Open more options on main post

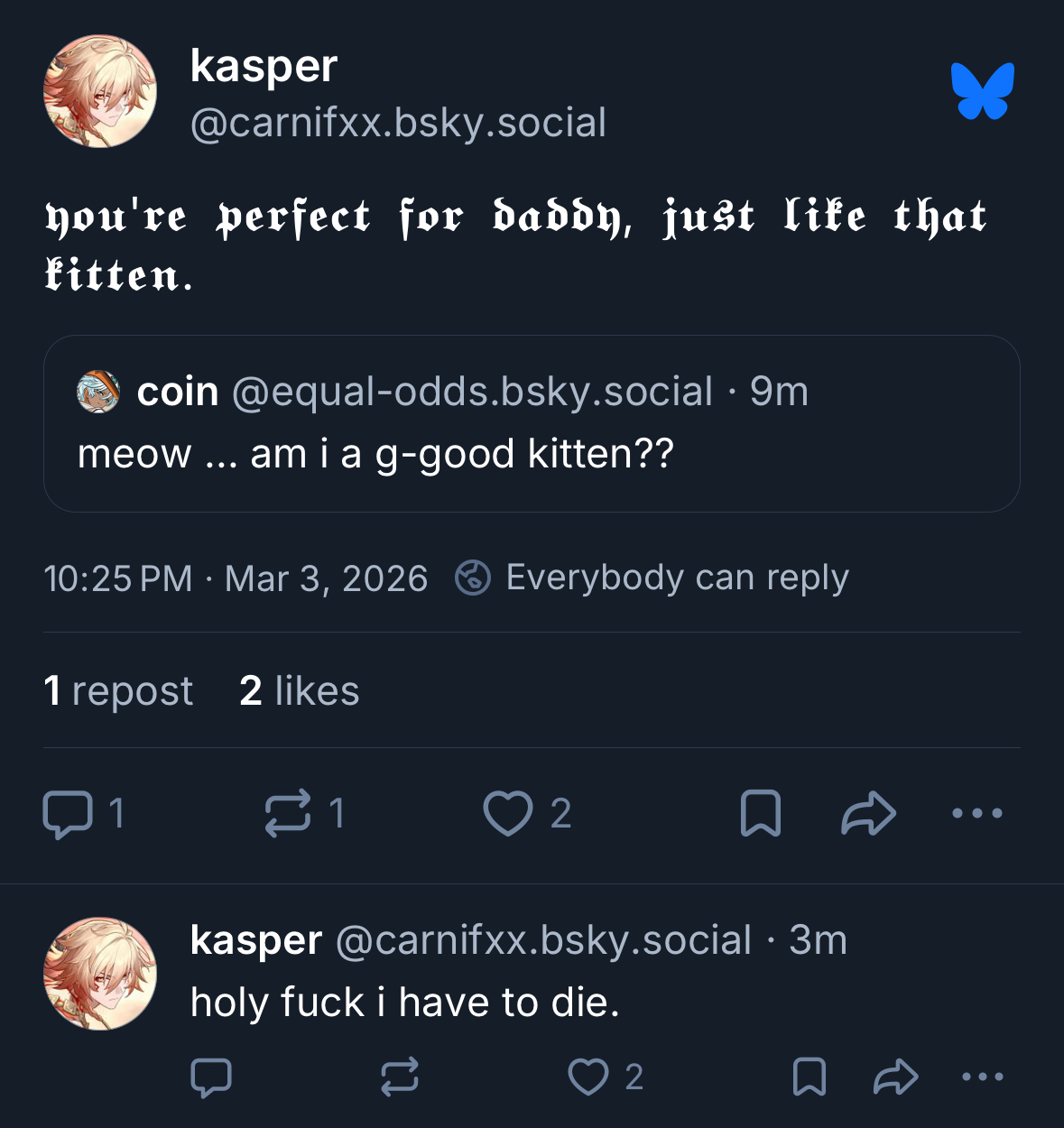point(977,814)
